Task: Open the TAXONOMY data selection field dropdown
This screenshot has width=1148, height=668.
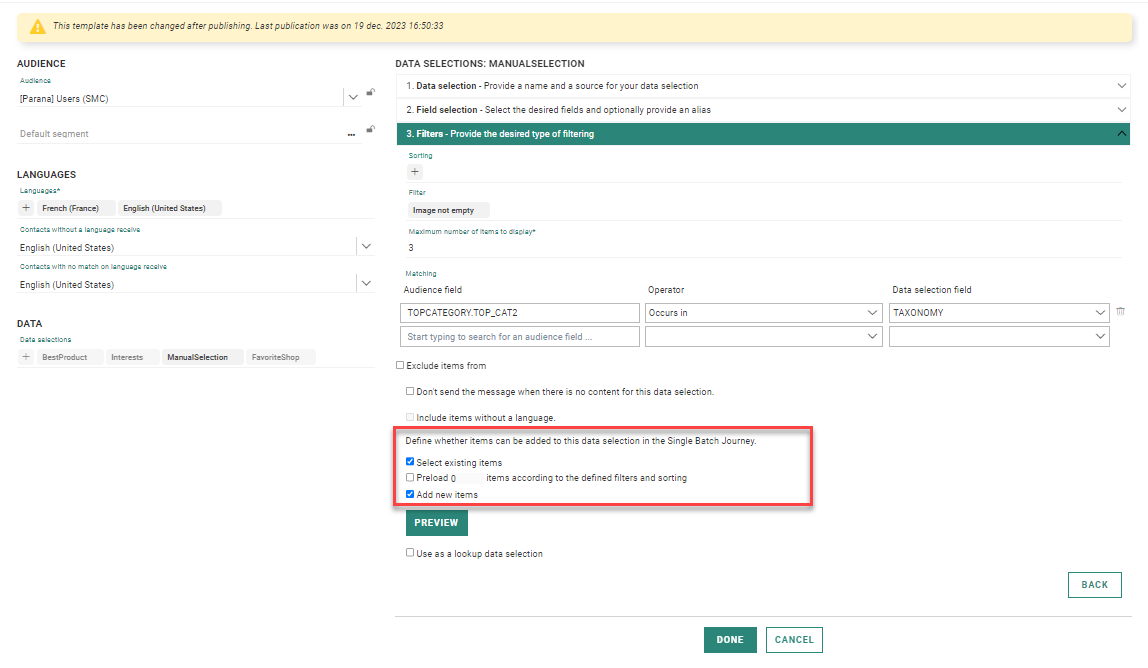Action: pyautogui.click(x=998, y=313)
